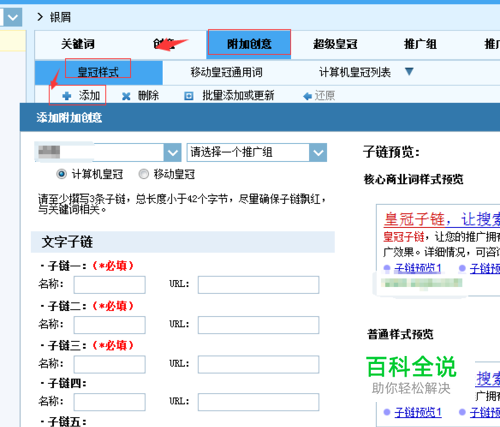The image size is (500, 427).
Task: Focus the 子链二 URL field
Action: pos(258,325)
